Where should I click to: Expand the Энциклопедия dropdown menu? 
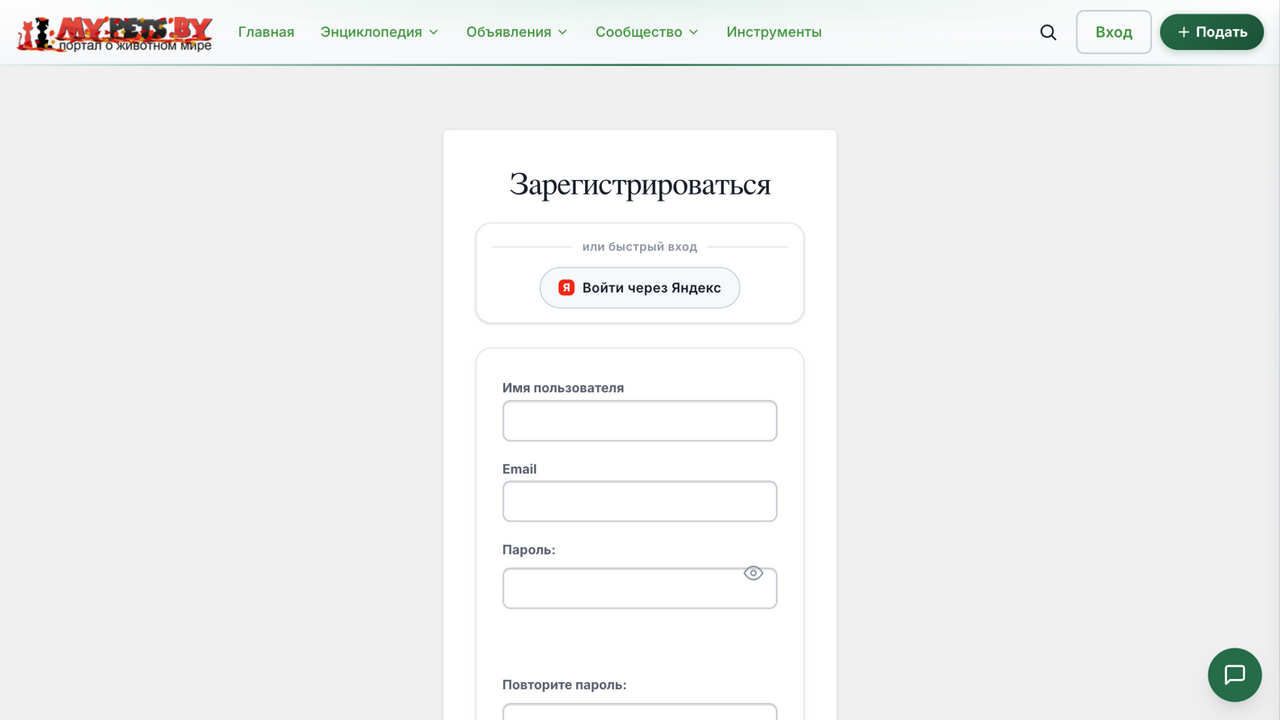379,32
